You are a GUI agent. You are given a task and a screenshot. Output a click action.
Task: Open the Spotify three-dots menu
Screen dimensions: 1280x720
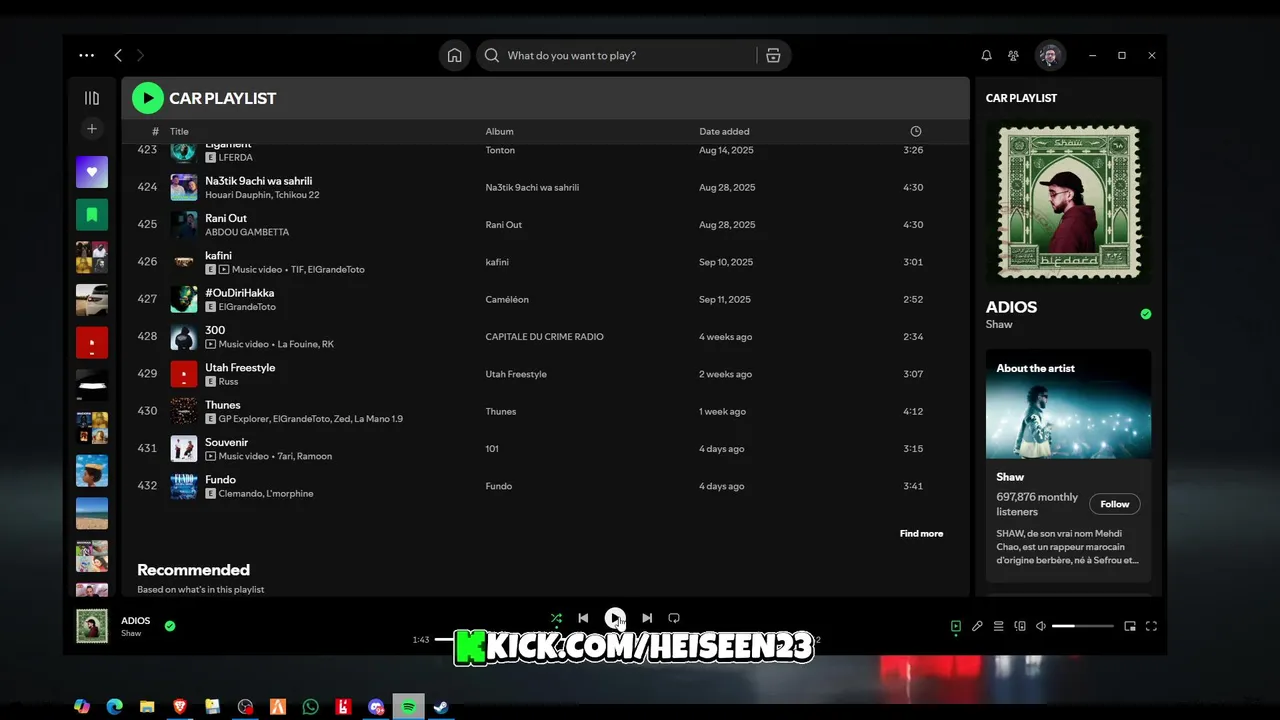coord(87,56)
